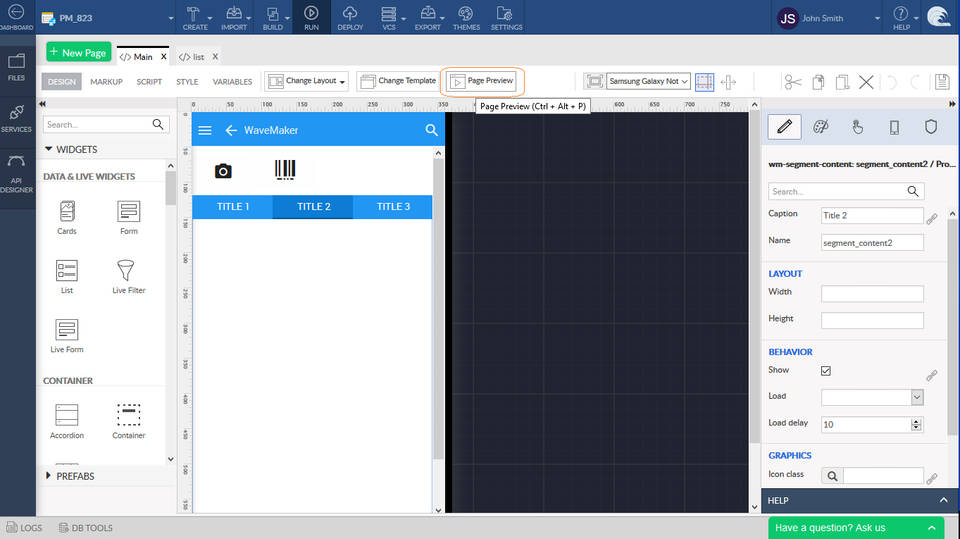Open the Security shield tab in properties

tap(930, 127)
